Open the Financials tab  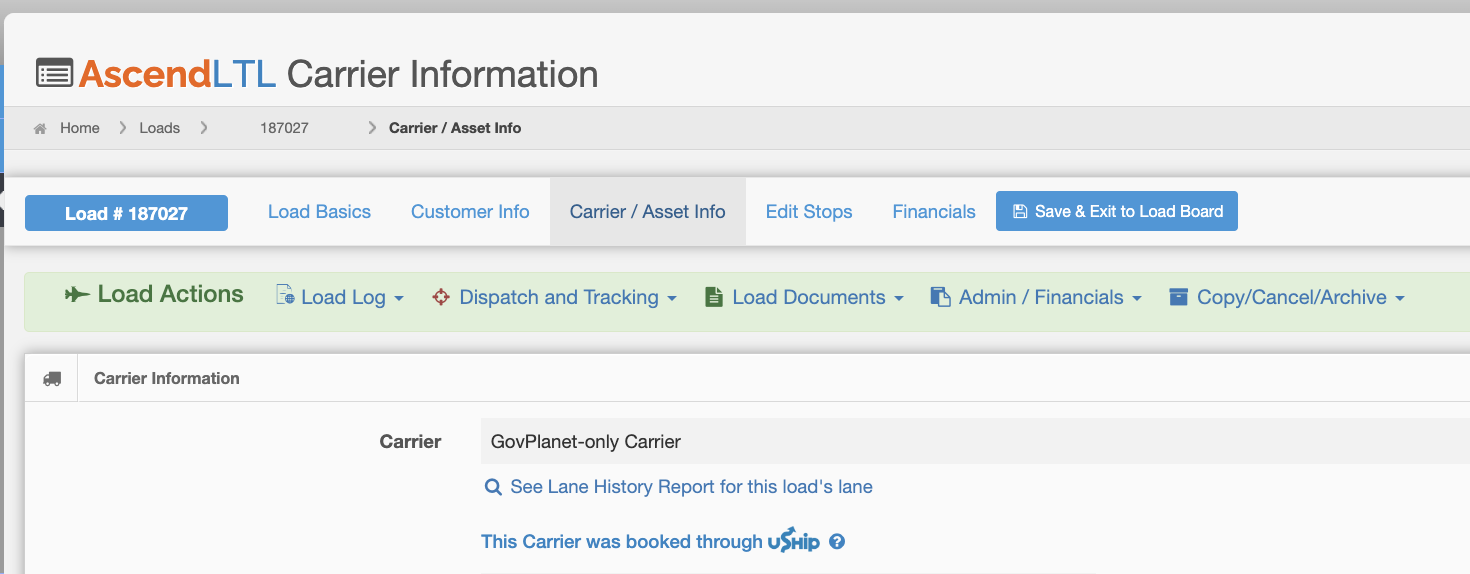pyautogui.click(x=934, y=212)
